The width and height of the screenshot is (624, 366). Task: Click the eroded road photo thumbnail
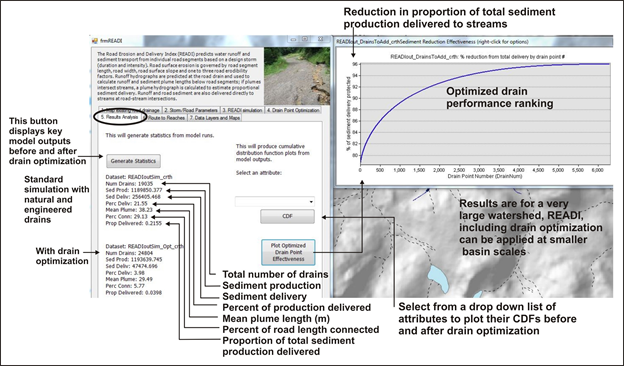coord(297,76)
